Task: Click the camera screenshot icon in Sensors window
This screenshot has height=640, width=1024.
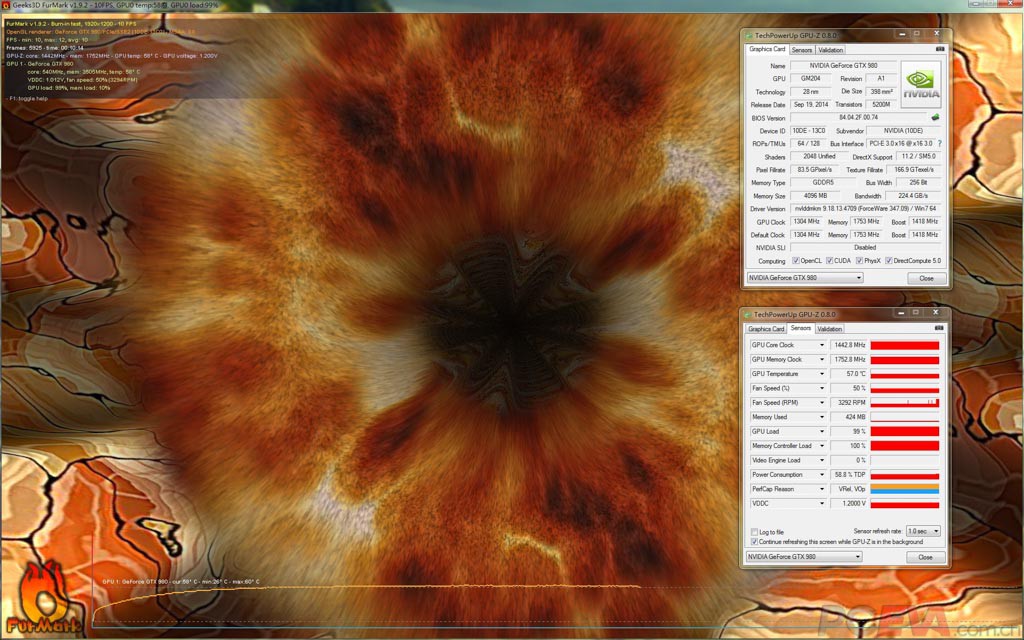Action: point(938,328)
